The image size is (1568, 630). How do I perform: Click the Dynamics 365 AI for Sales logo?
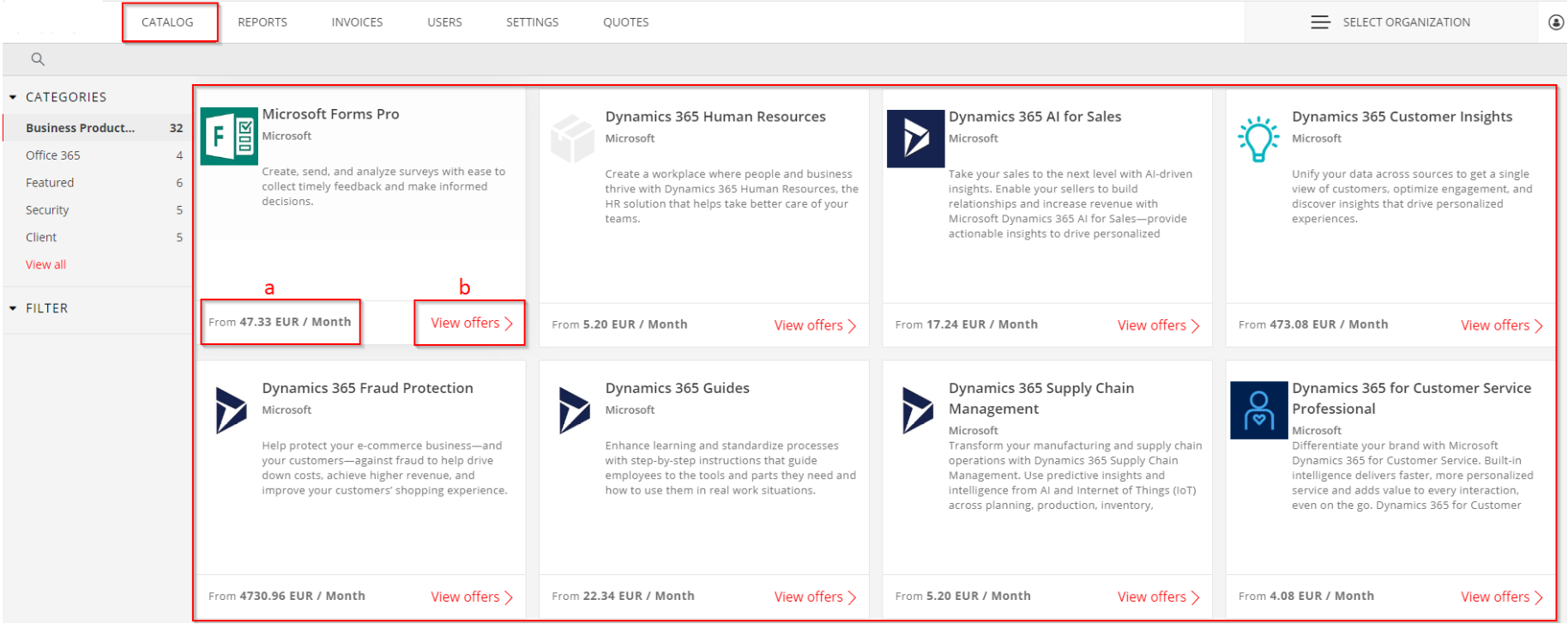tap(915, 138)
